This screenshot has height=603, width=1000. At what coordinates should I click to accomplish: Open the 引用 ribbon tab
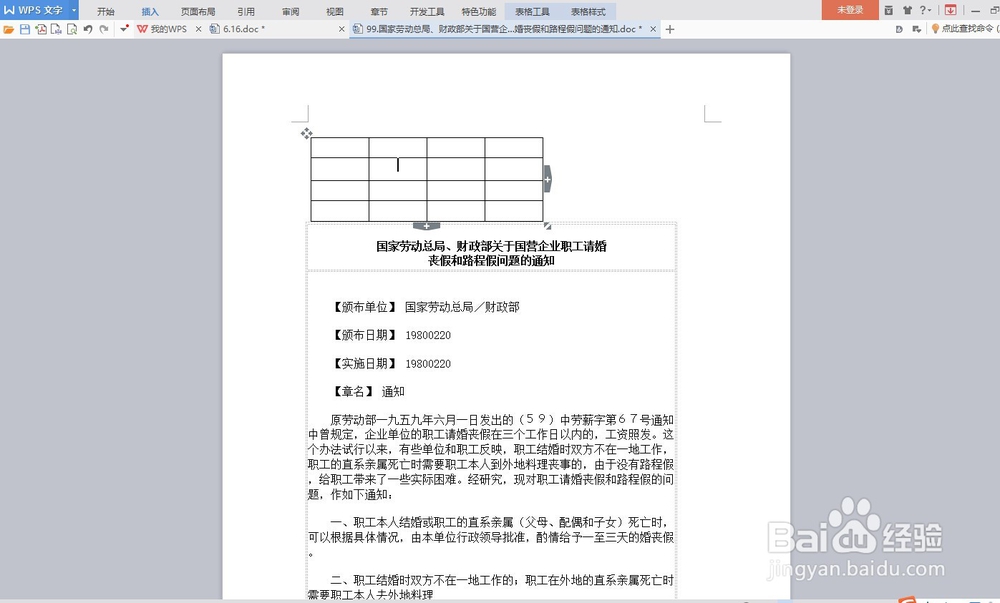246,11
